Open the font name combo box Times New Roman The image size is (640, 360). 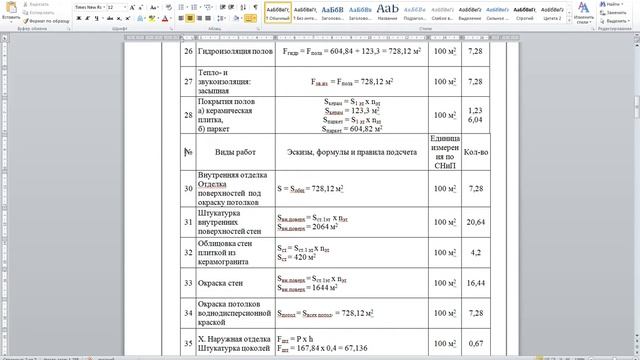coord(90,7)
